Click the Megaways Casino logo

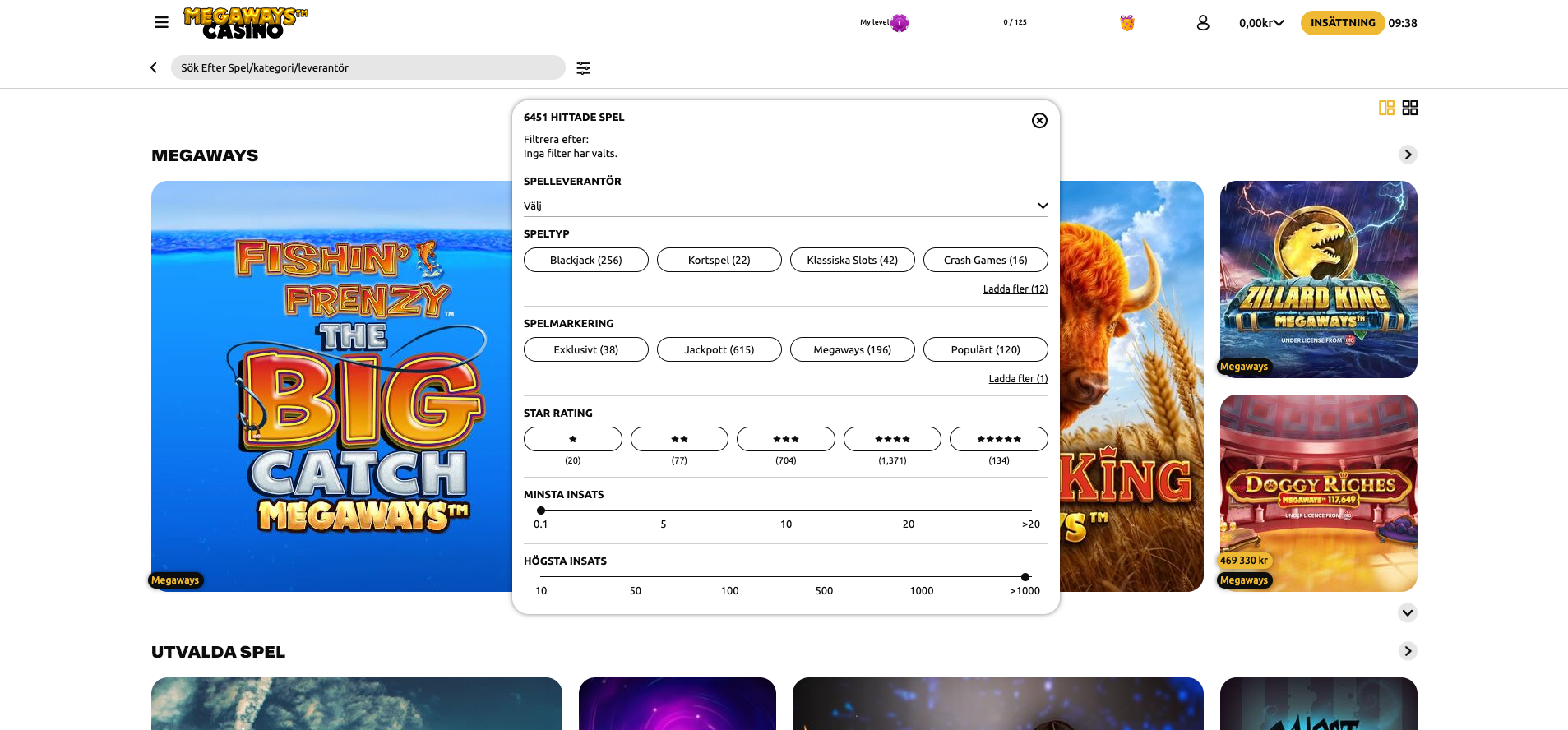pos(245,23)
